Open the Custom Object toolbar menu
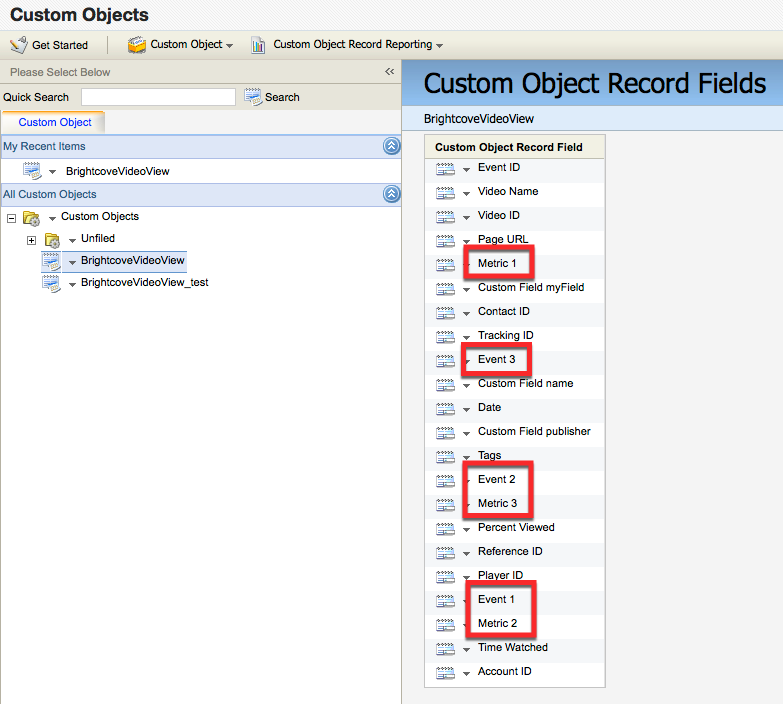Screen dimensions: 783x704 tap(229, 46)
